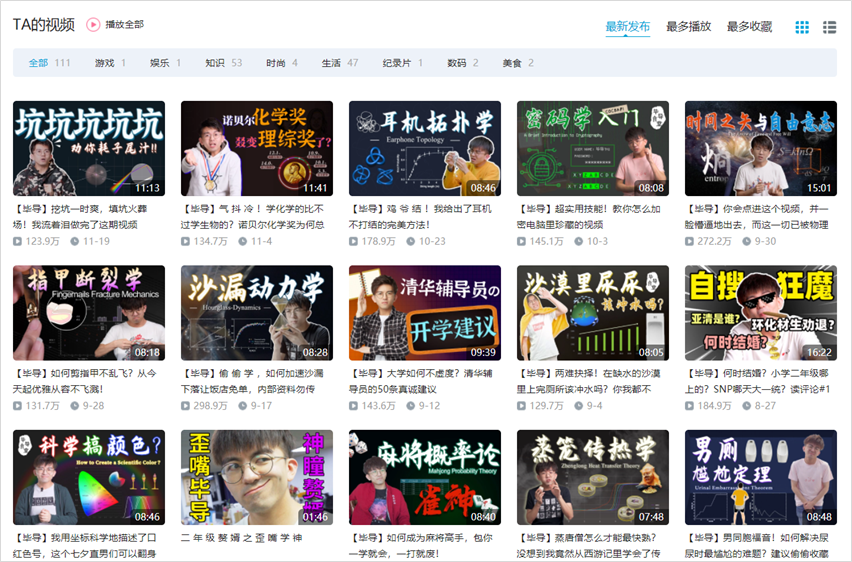Screen dimensions: 852x562
Task: Switch to grid view layout icon
Action: [802, 27]
